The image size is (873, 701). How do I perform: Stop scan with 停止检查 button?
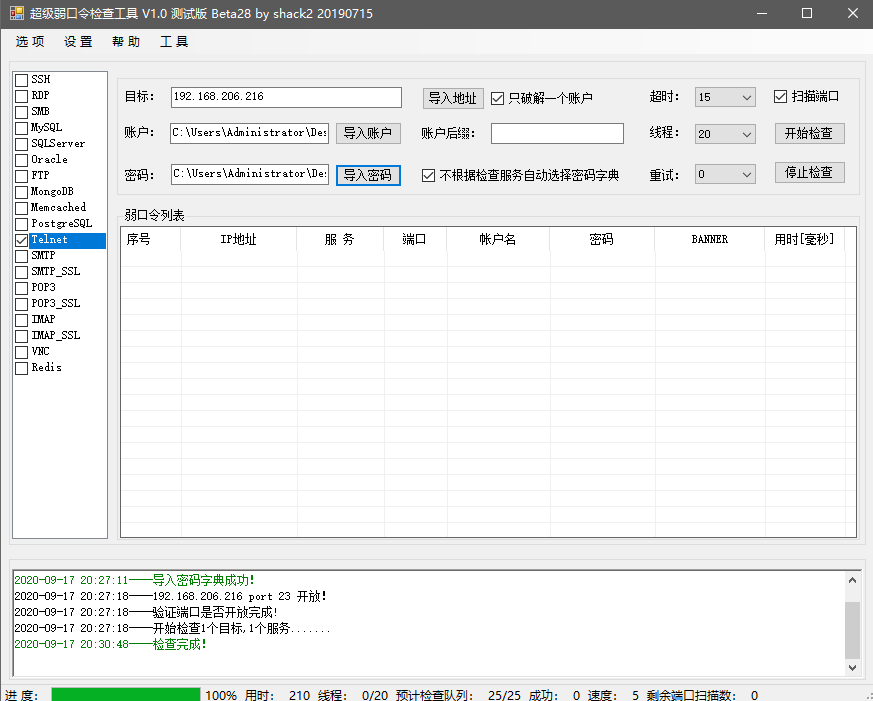click(810, 173)
